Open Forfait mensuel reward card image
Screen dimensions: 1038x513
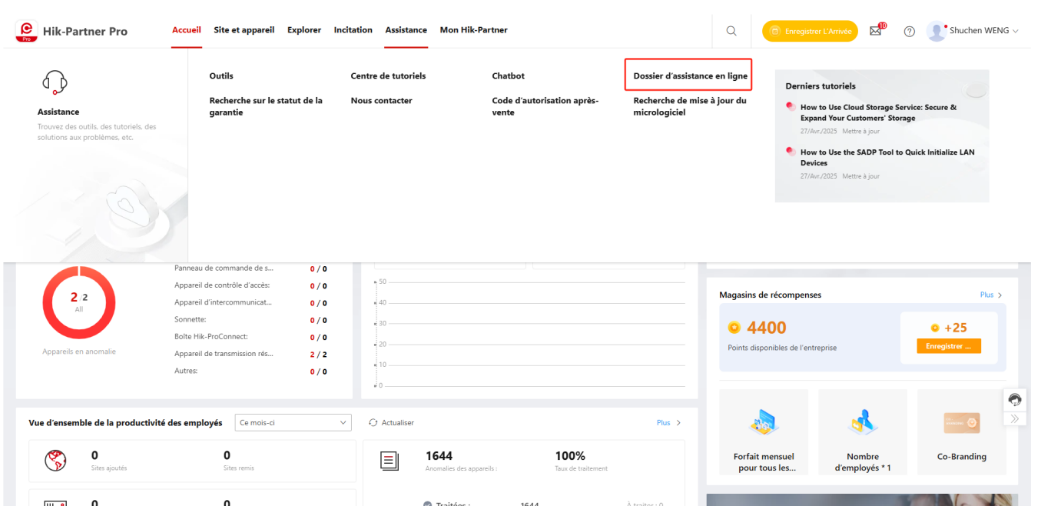pyautogui.click(x=763, y=422)
